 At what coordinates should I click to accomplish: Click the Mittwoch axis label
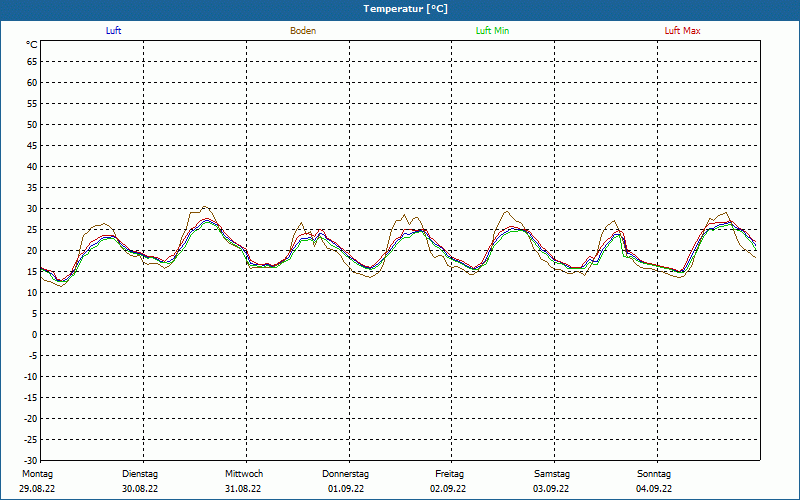point(244,474)
